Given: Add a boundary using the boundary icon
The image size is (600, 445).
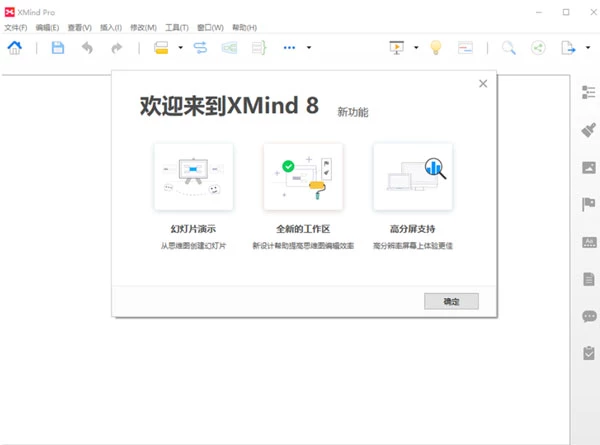Looking at the screenshot, I should pyautogui.click(x=229, y=48).
